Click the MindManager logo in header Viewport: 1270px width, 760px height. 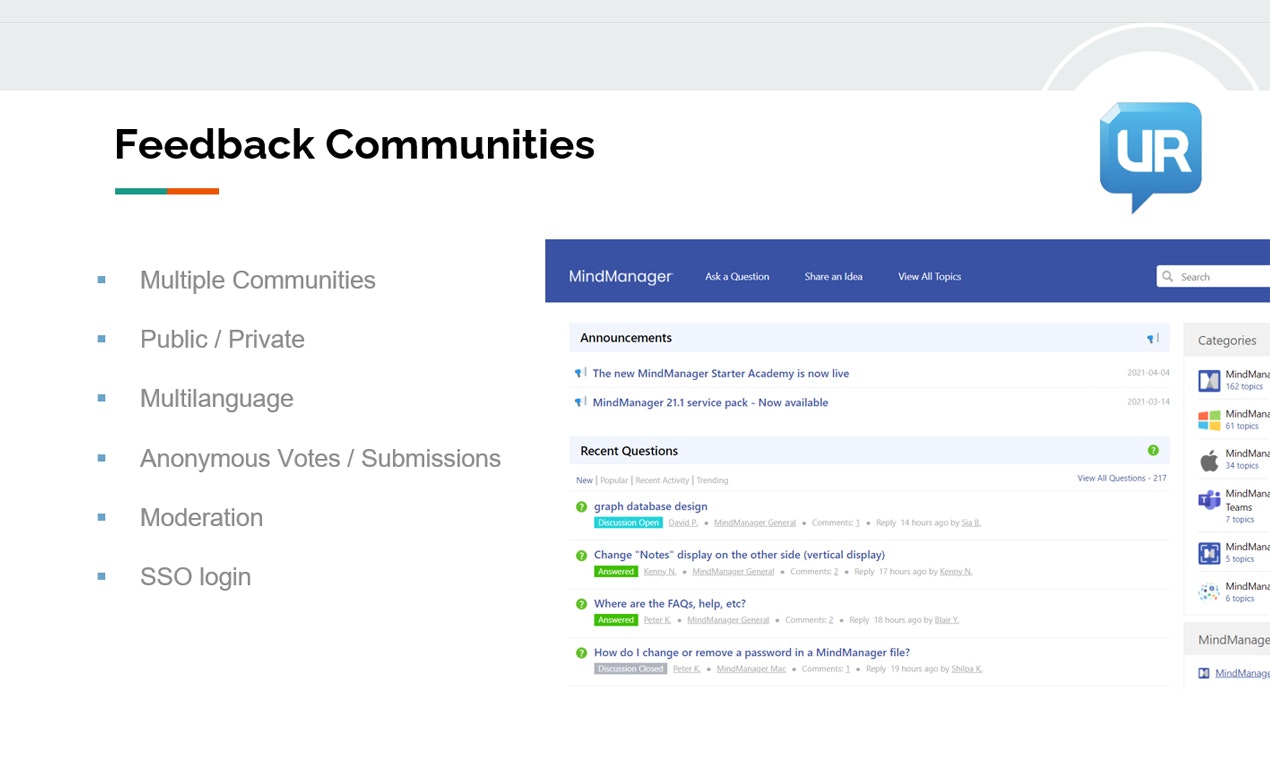(x=620, y=277)
